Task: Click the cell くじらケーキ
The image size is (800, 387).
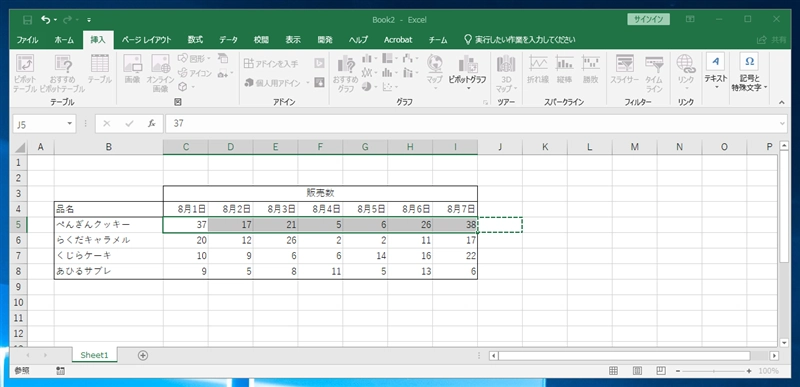Action: pos(109,256)
